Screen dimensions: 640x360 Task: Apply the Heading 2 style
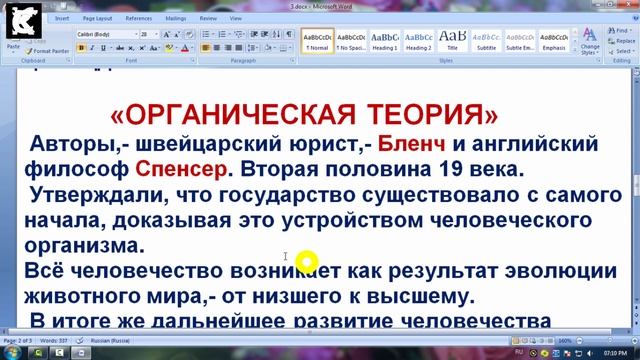tap(419, 41)
